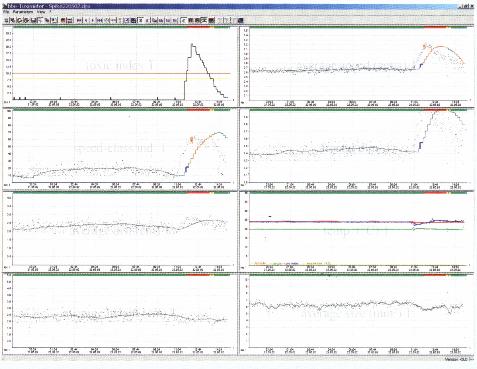Click the red alarm segment above toxic index chart
This screenshot has height=369, width=477.
pyautogui.click(x=198, y=27)
